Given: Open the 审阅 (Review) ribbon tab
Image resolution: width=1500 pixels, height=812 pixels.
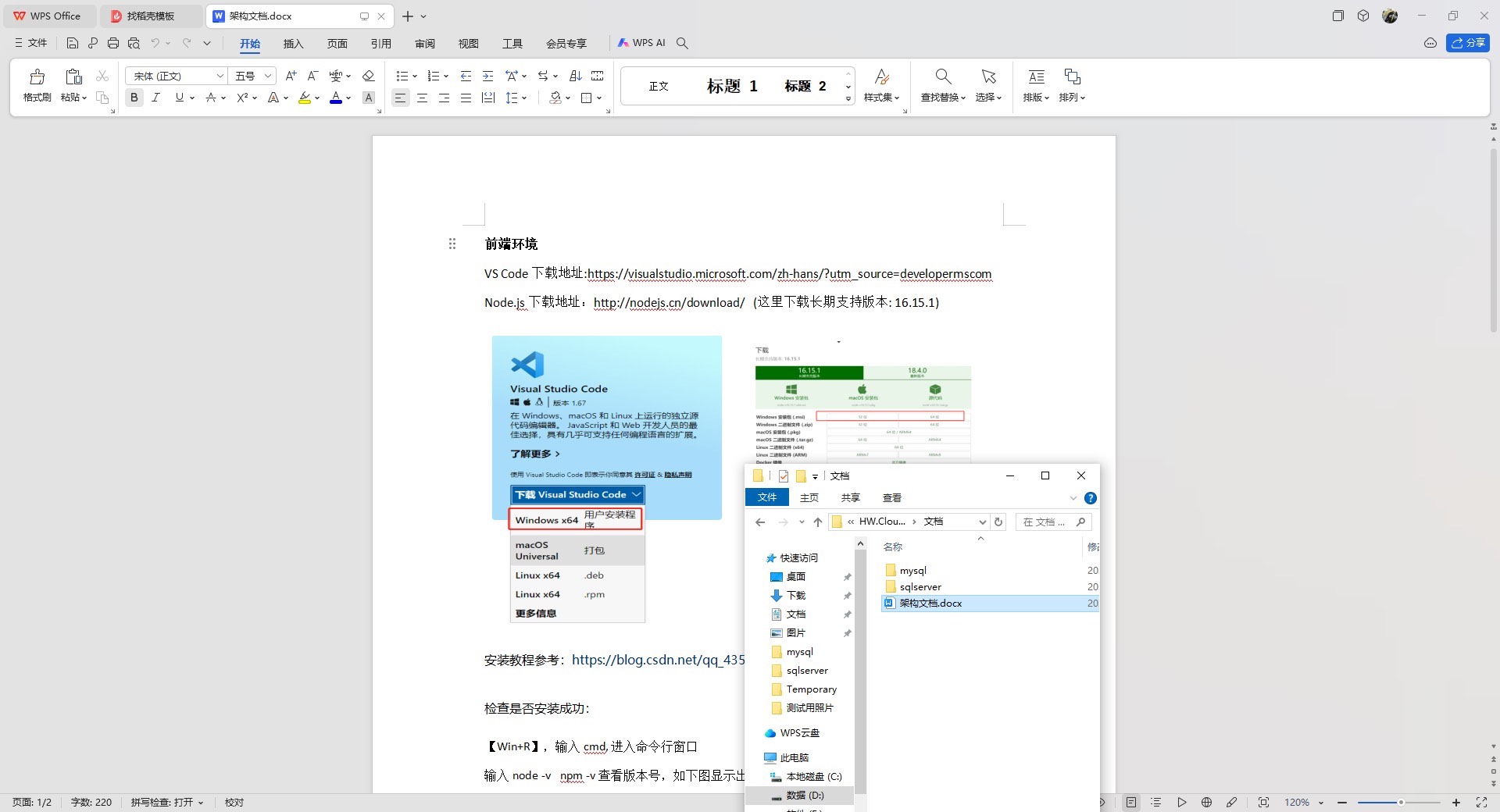Looking at the screenshot, I should (425, 44).
